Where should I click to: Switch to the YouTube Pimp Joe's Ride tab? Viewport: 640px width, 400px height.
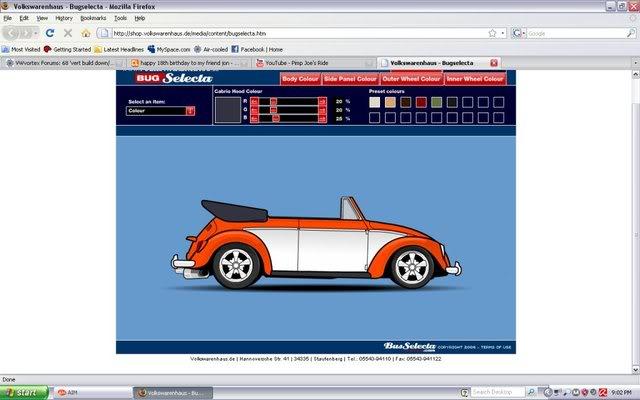tap(313, 63)
